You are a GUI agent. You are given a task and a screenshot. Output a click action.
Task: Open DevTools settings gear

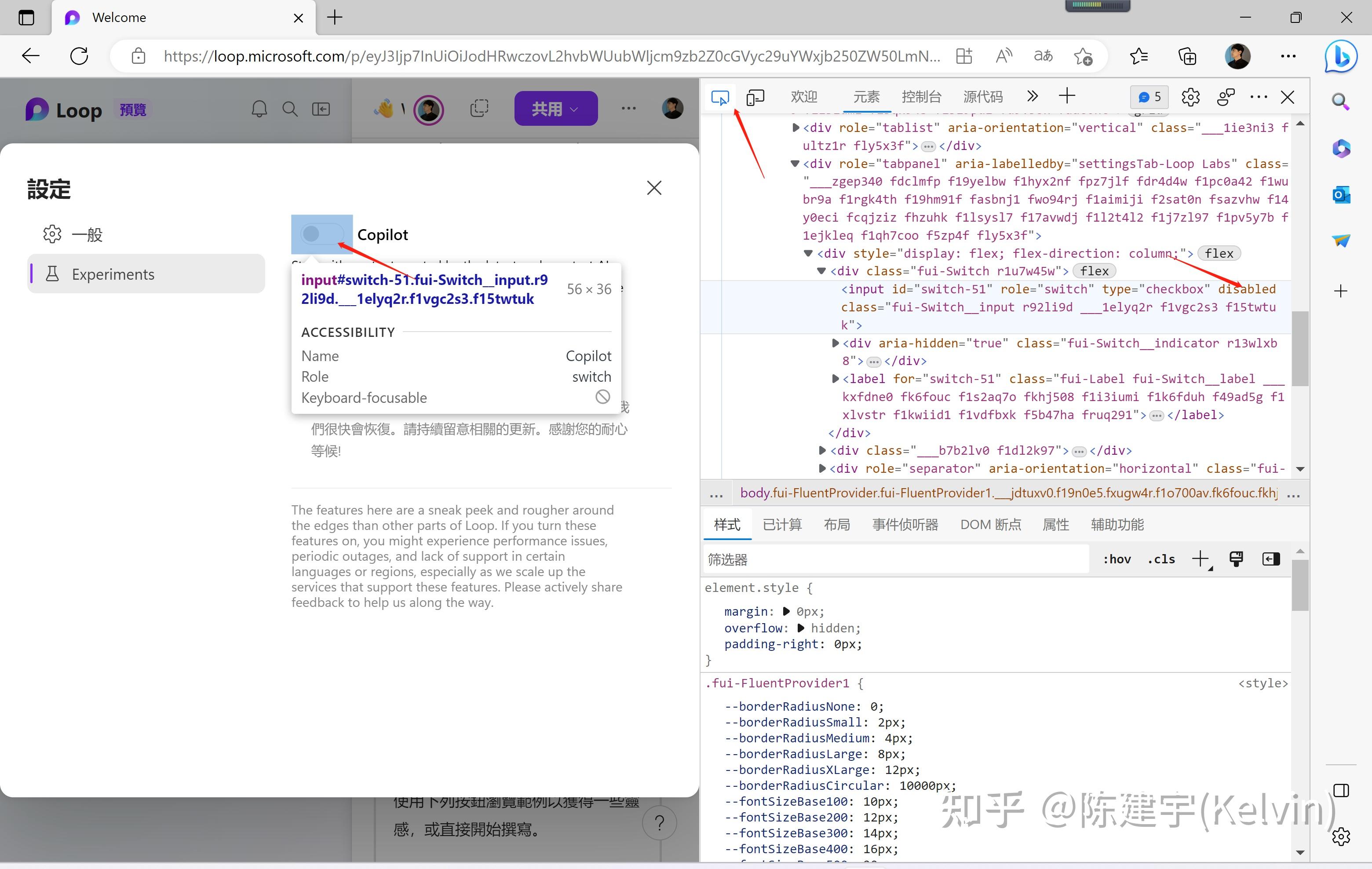coord(1190,98)
